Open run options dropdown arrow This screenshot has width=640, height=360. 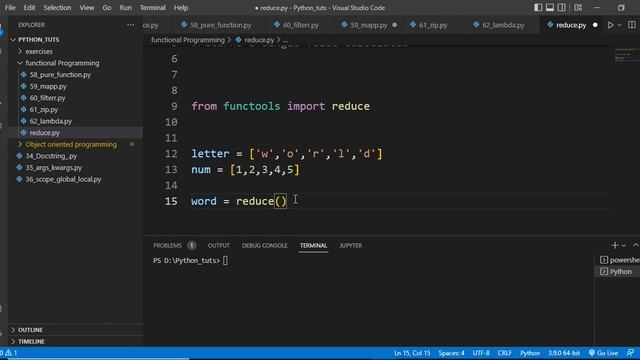tap(619, 25)
